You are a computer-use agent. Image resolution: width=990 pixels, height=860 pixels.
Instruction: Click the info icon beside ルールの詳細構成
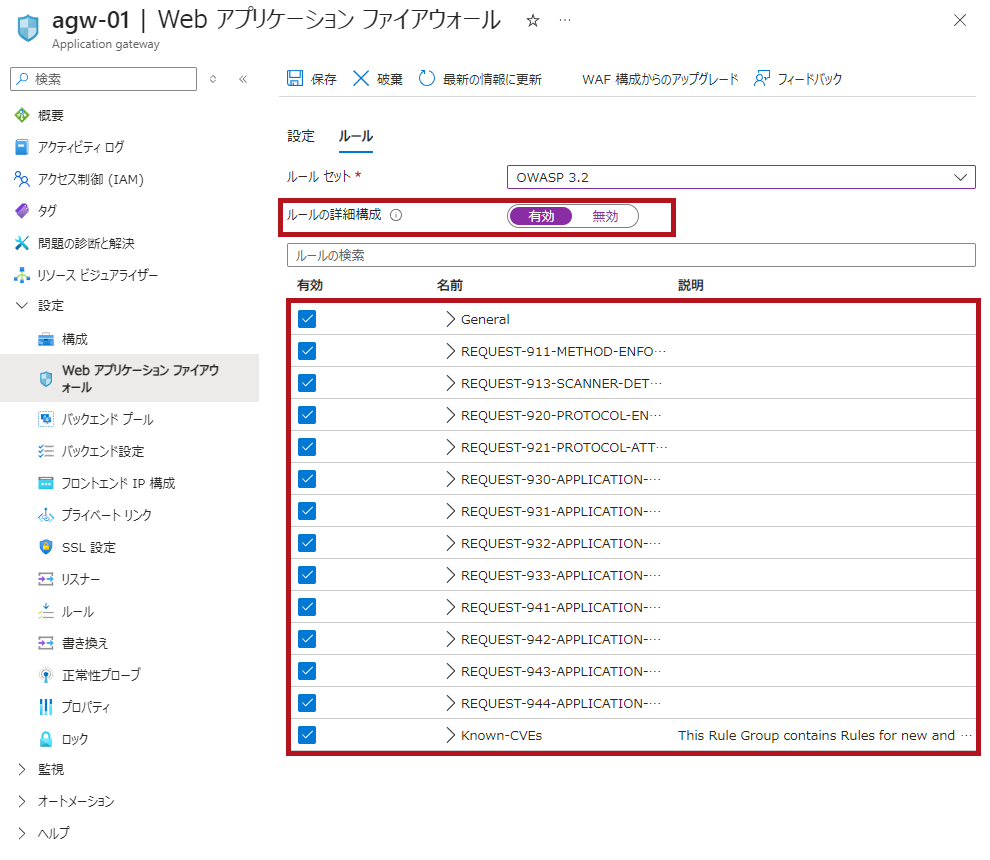[x=396, y=215]
